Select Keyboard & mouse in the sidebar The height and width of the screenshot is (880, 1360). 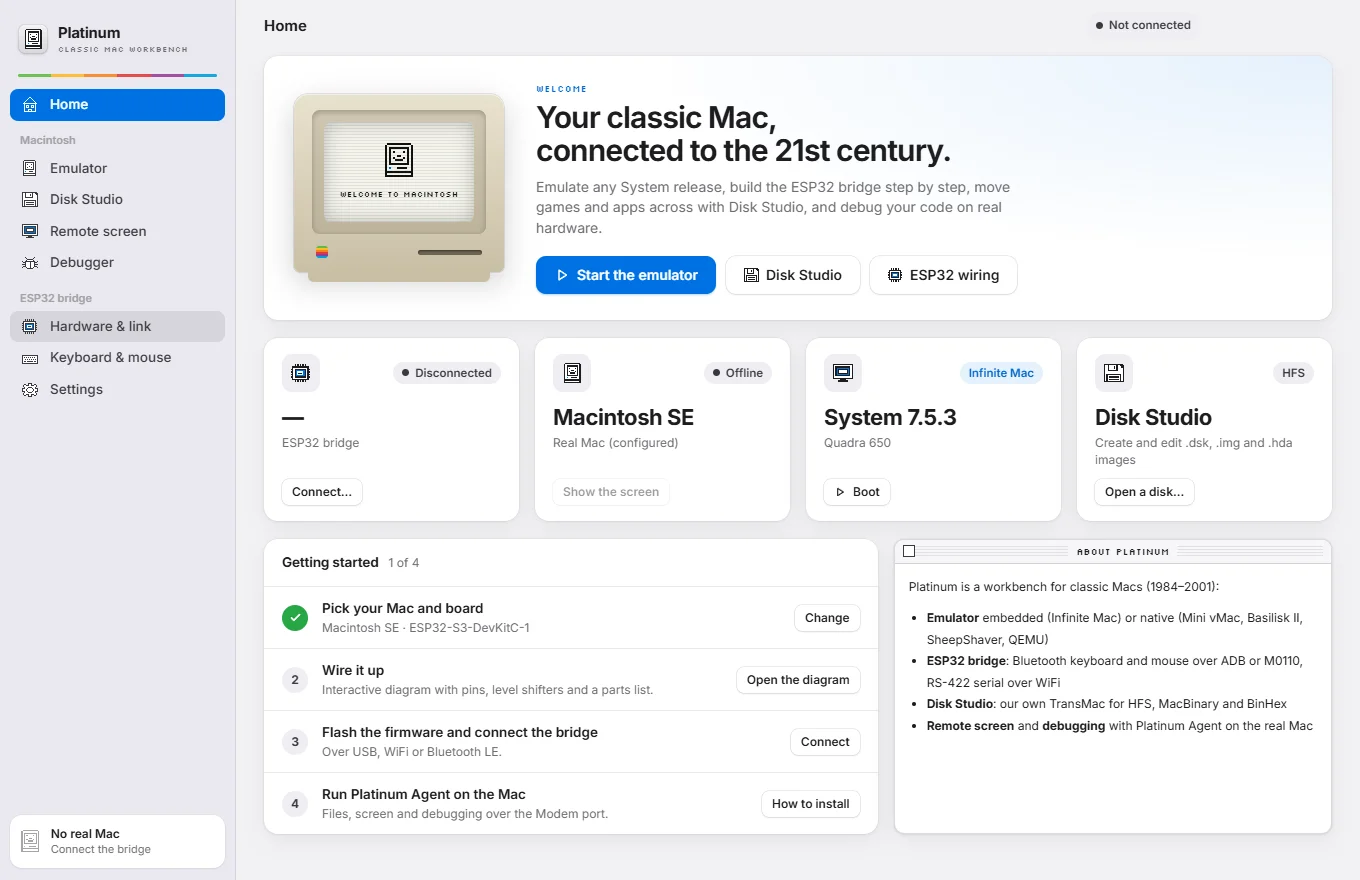pyautogui.click(x=117, y=357)
